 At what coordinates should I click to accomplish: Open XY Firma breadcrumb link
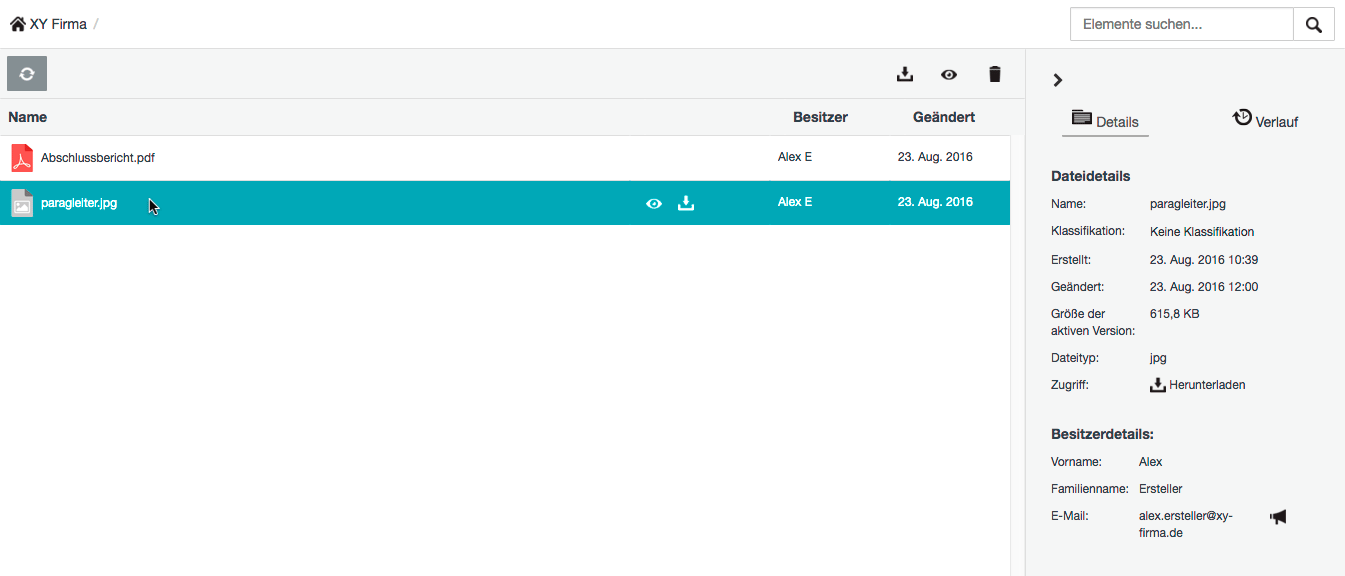pyautogui.click(x=58, y=24)
